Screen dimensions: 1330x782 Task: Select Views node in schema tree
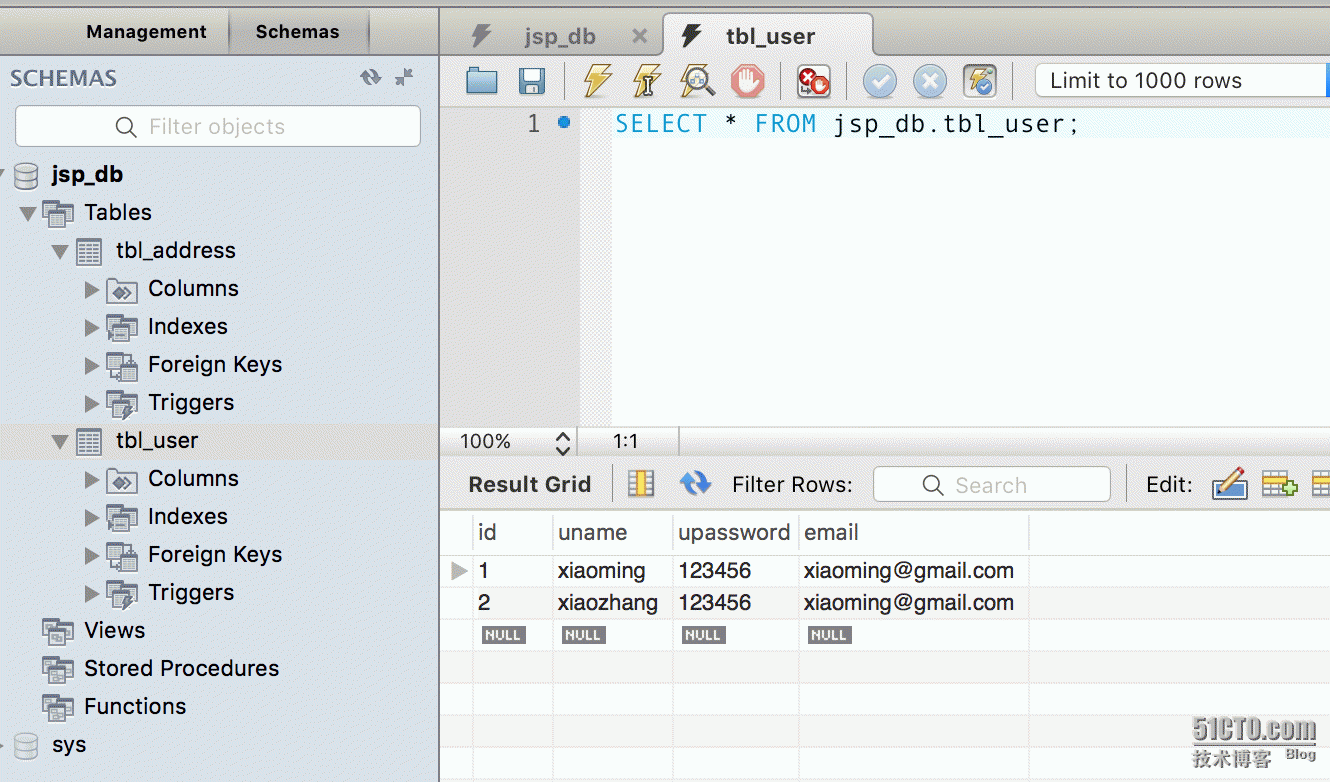click(114, 631)
